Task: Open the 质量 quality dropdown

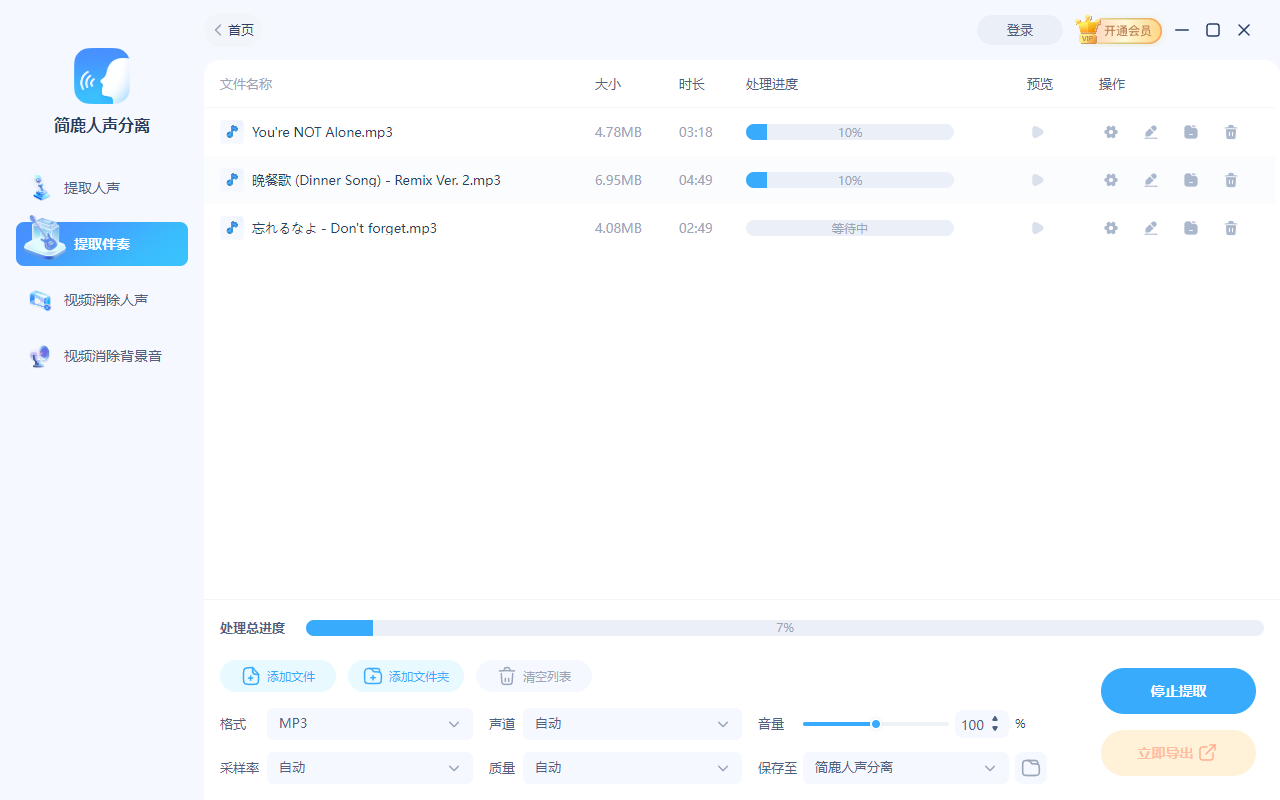Action: pyautogui.click(x=632, y=768)
